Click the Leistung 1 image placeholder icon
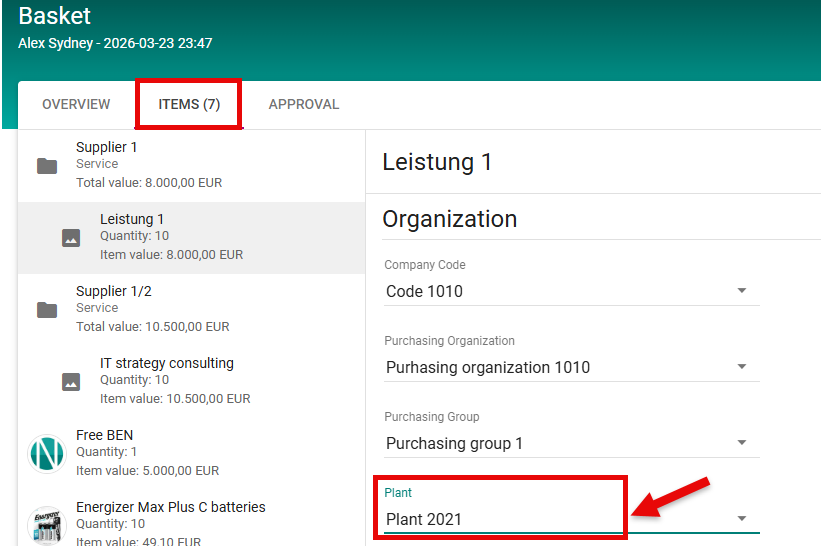The image size is (821, 546). pyautogui.click(x=71, y=238)
